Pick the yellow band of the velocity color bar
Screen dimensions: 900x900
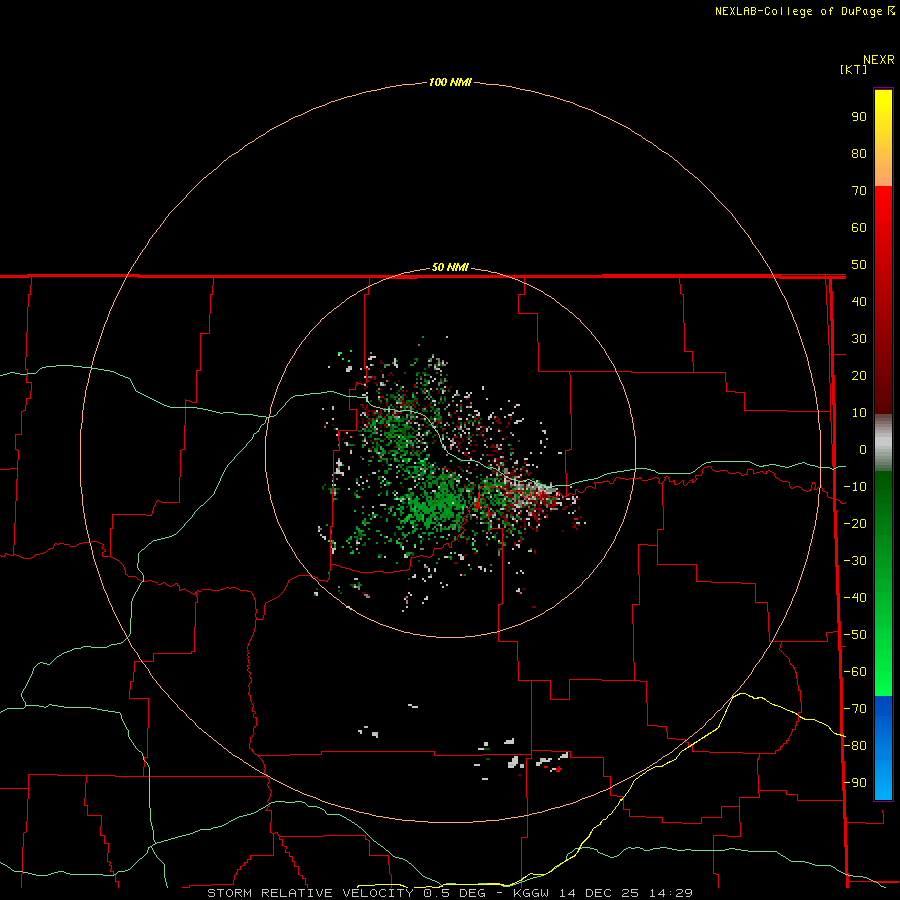883,138
